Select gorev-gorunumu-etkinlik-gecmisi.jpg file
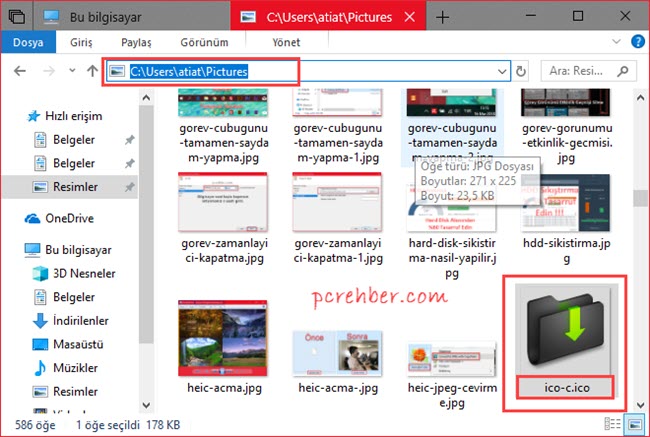Viewport: 650px width, 437px height. pyautogui.click(x=567, y=126)
